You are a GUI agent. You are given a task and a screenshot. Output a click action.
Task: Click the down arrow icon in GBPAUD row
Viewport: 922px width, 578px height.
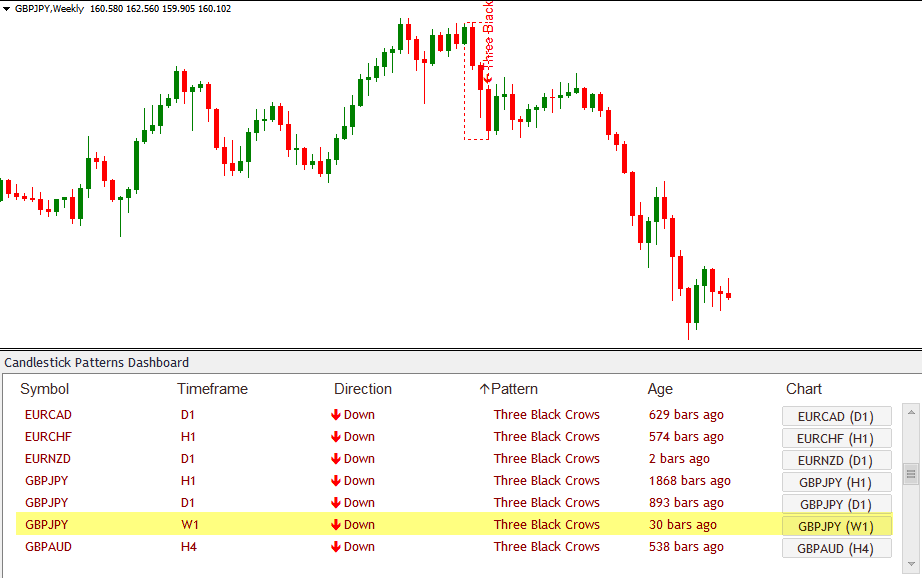coord(336,547)
